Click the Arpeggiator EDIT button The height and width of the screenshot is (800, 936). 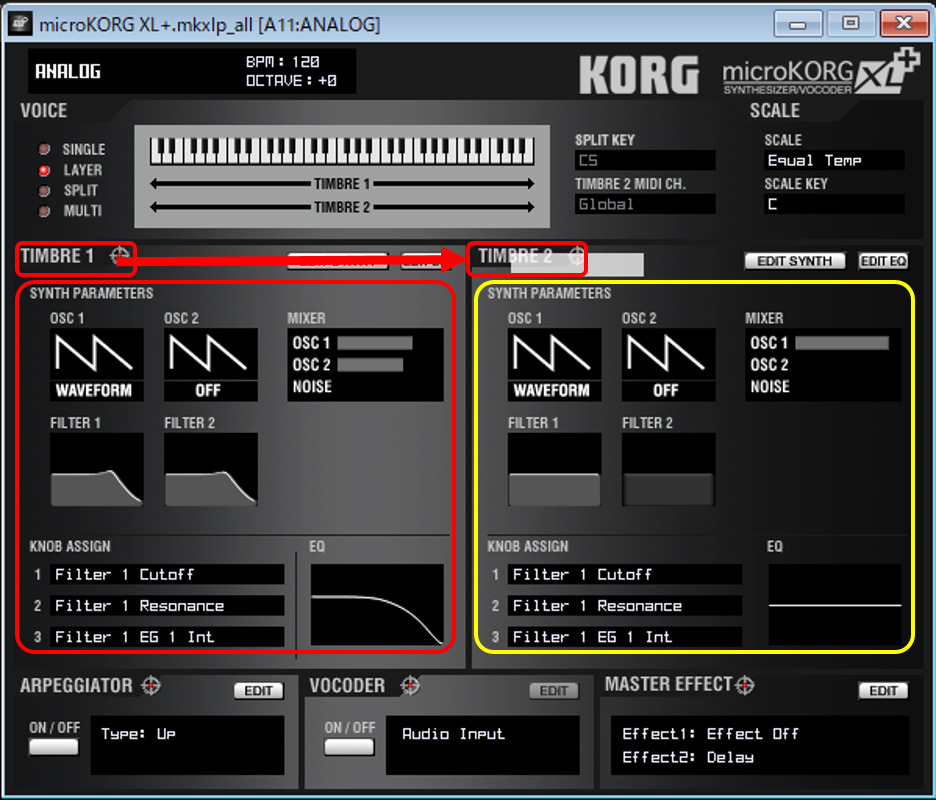(258, 691)
